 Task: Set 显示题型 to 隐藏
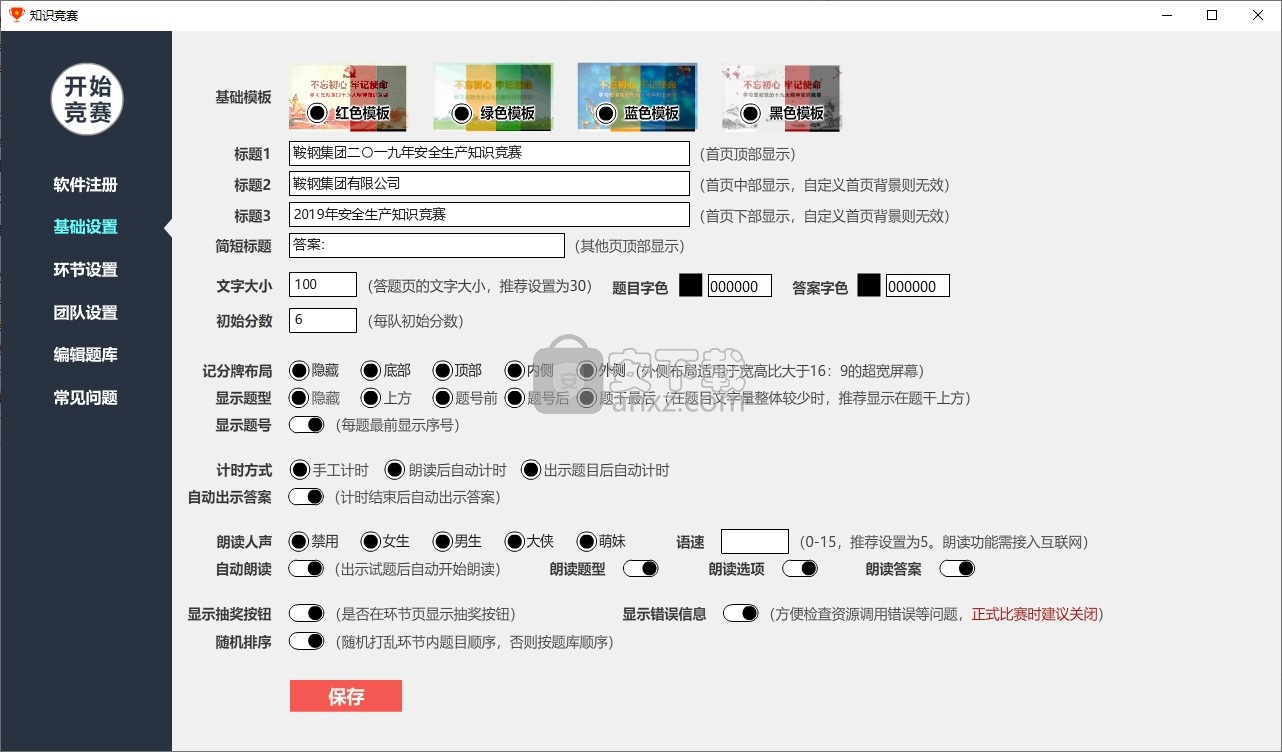coord(298,398)
